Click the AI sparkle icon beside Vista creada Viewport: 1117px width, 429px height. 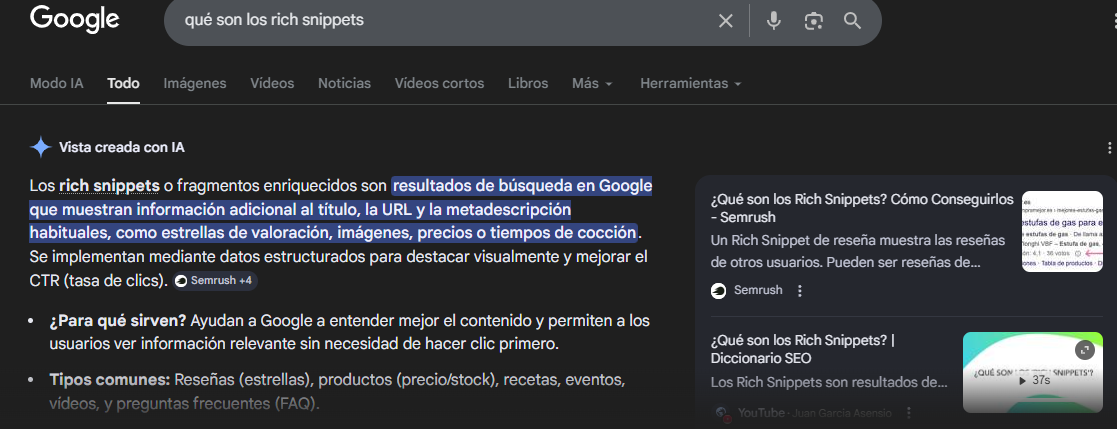coord(41,148)
